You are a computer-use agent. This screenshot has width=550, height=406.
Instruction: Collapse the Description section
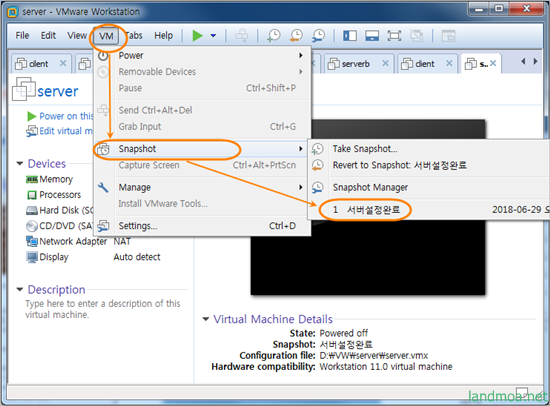pos(20,289)
